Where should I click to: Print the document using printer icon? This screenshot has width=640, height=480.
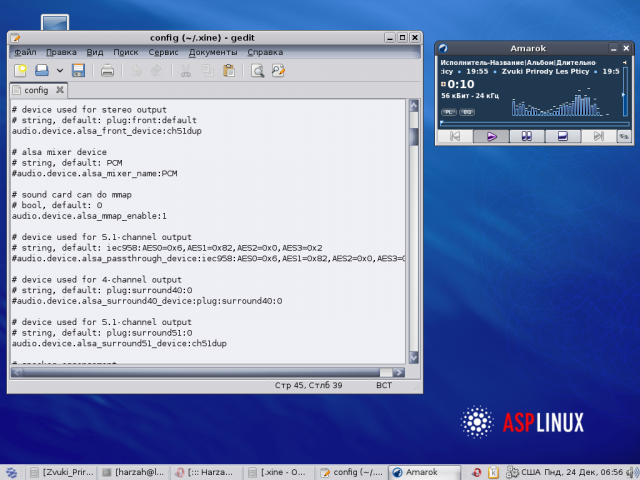pos(107,71)
